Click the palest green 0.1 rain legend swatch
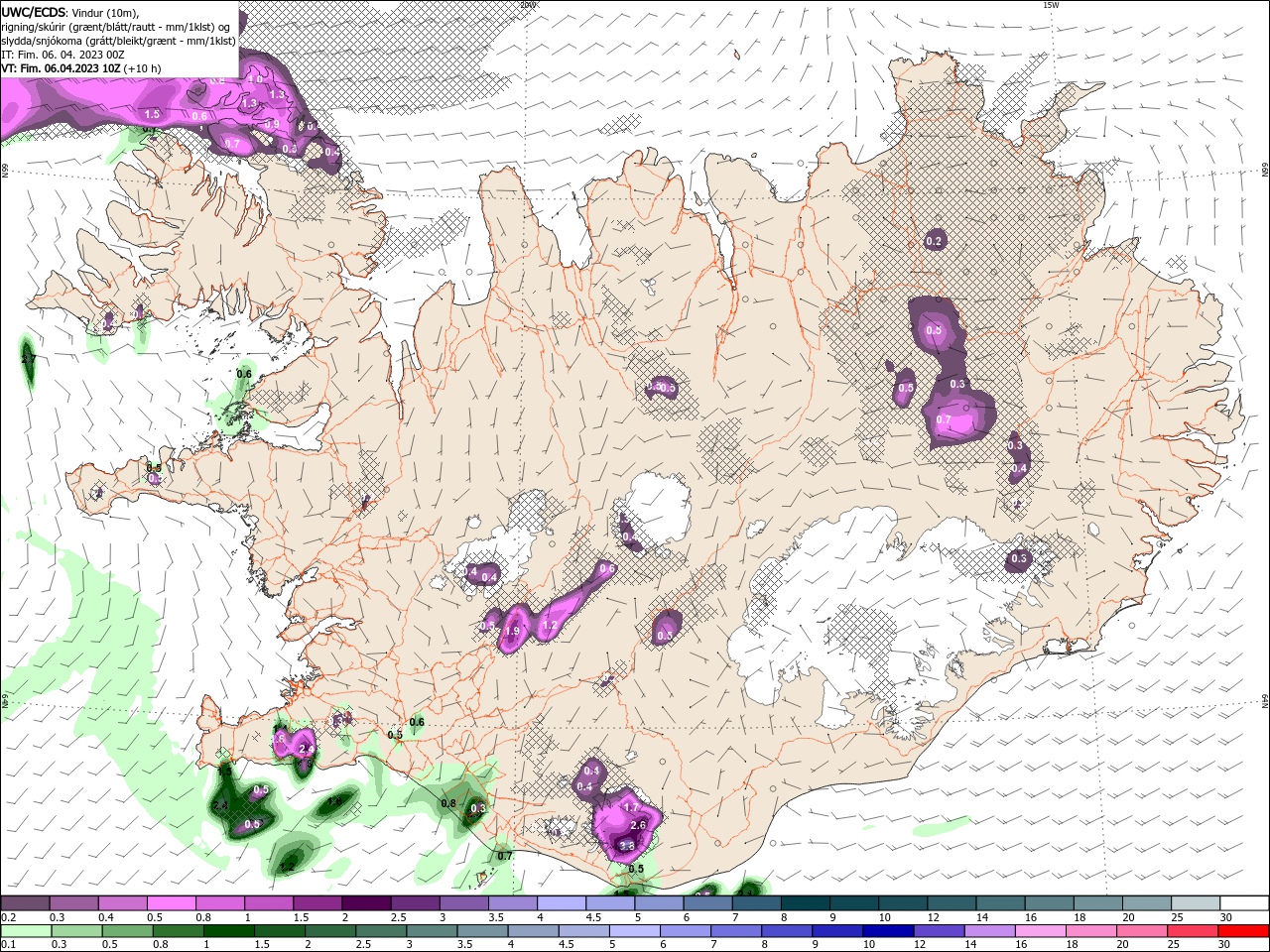The width and height of the screenshot is (1270, 952). pyautogui.click(x=25, y=931)
